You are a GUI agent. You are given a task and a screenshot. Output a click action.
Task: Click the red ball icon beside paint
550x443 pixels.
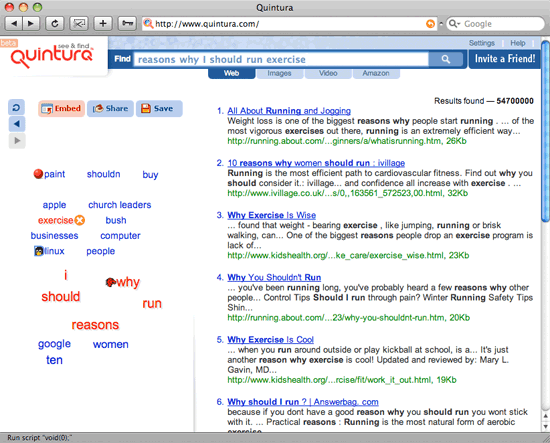coord(38,174)
